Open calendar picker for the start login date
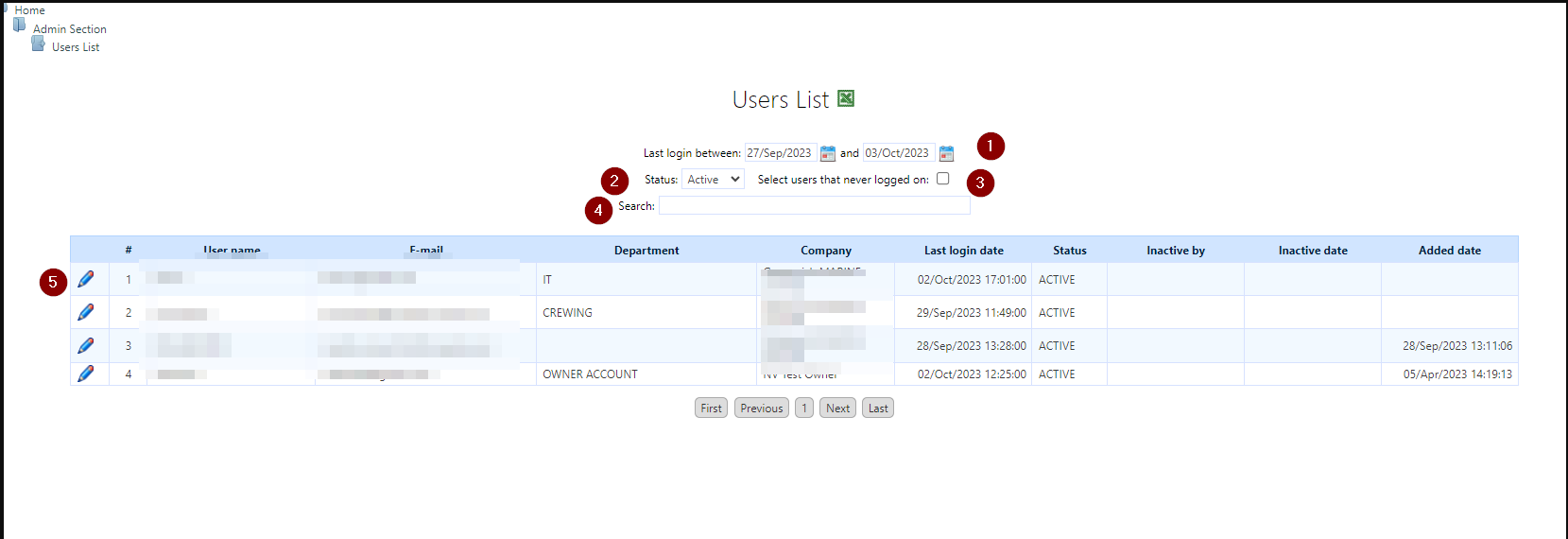 [828, 153]
